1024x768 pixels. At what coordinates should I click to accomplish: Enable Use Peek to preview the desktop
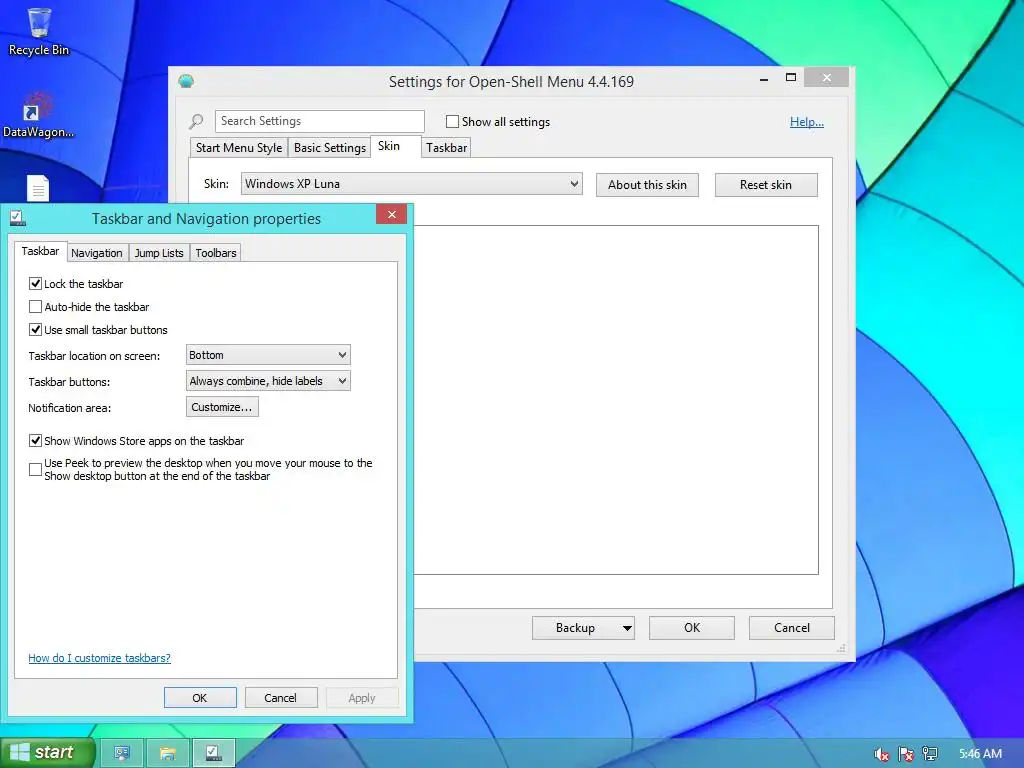(x=35, y=470)
